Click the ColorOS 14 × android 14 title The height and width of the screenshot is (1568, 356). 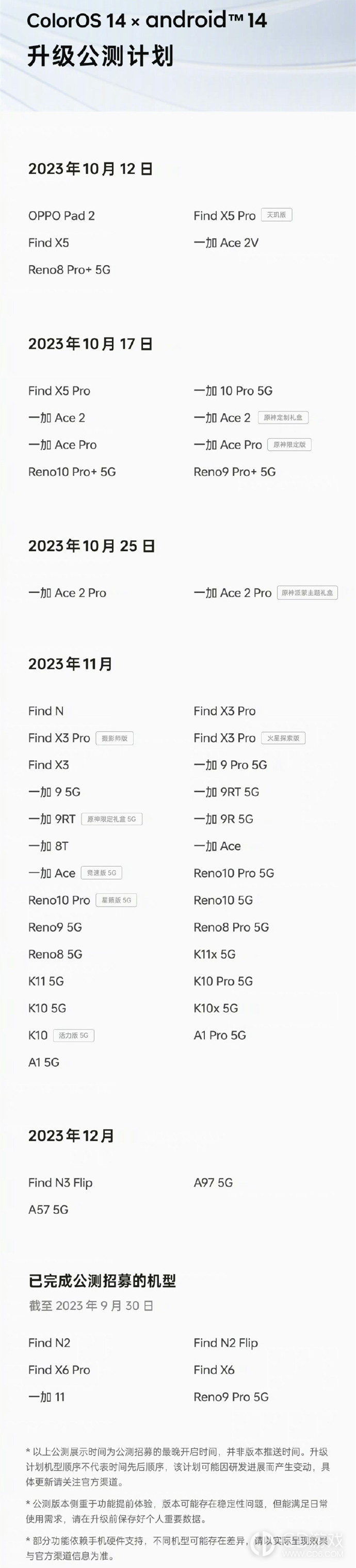(147, 20)
